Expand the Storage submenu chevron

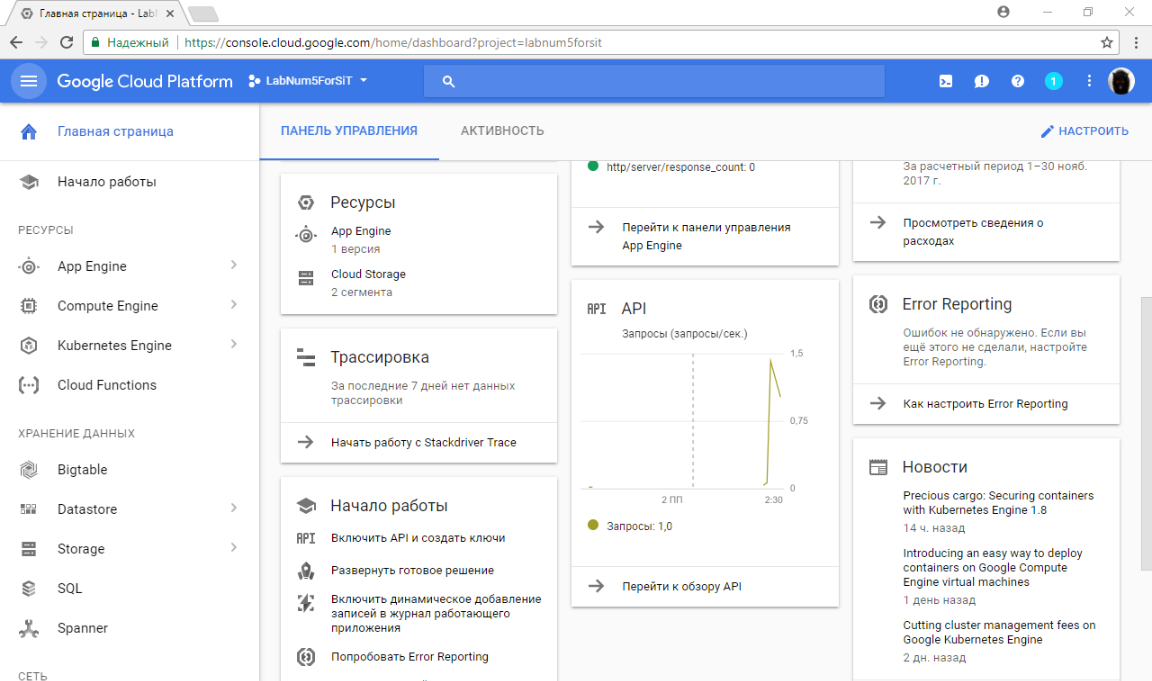tap(234, 548)
